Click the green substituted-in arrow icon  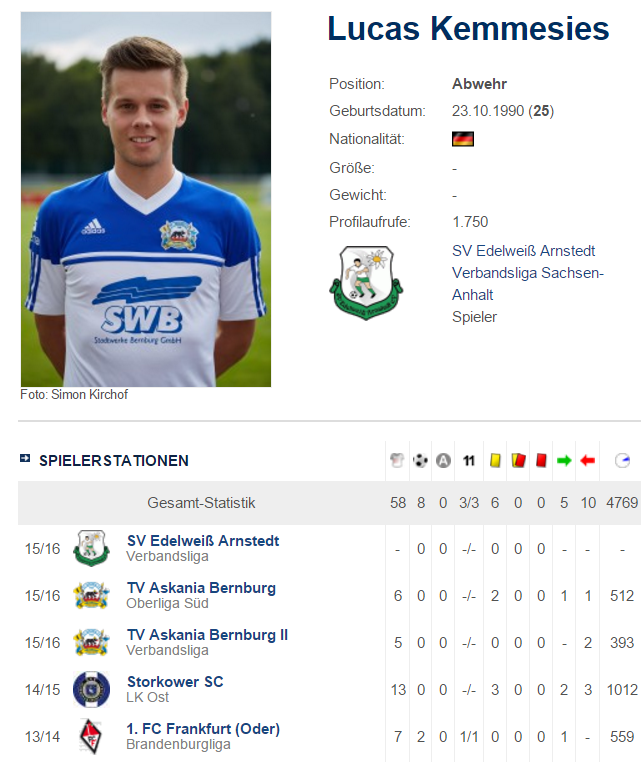(x=564, y=460)
